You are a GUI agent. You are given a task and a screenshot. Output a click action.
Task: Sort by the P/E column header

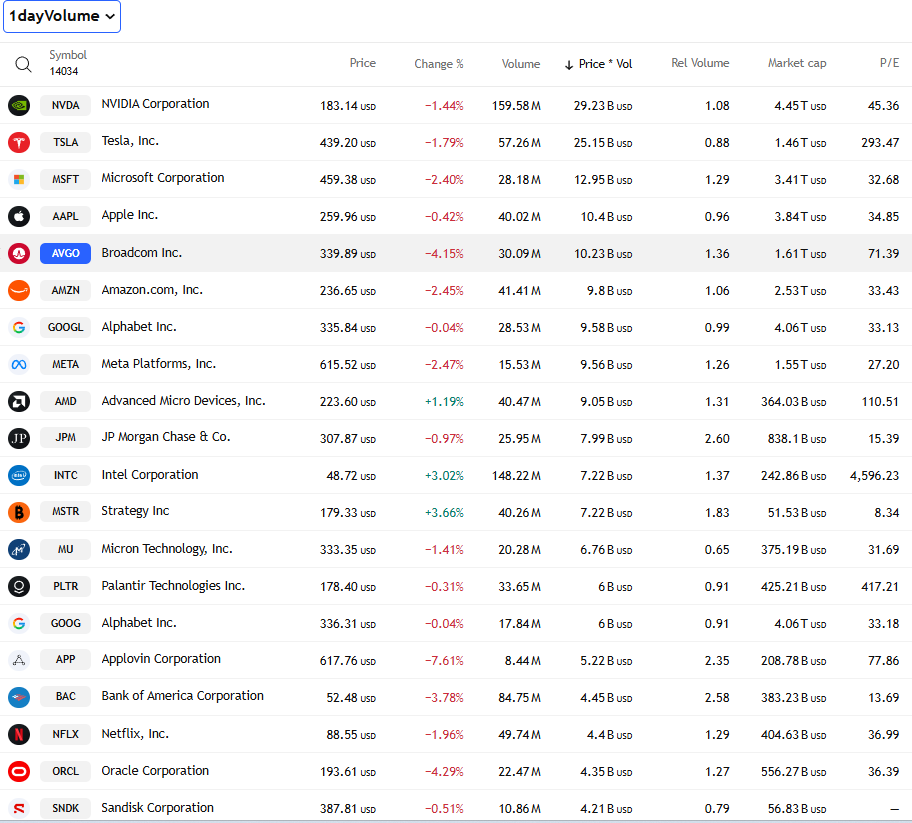(x=889, y=63)
